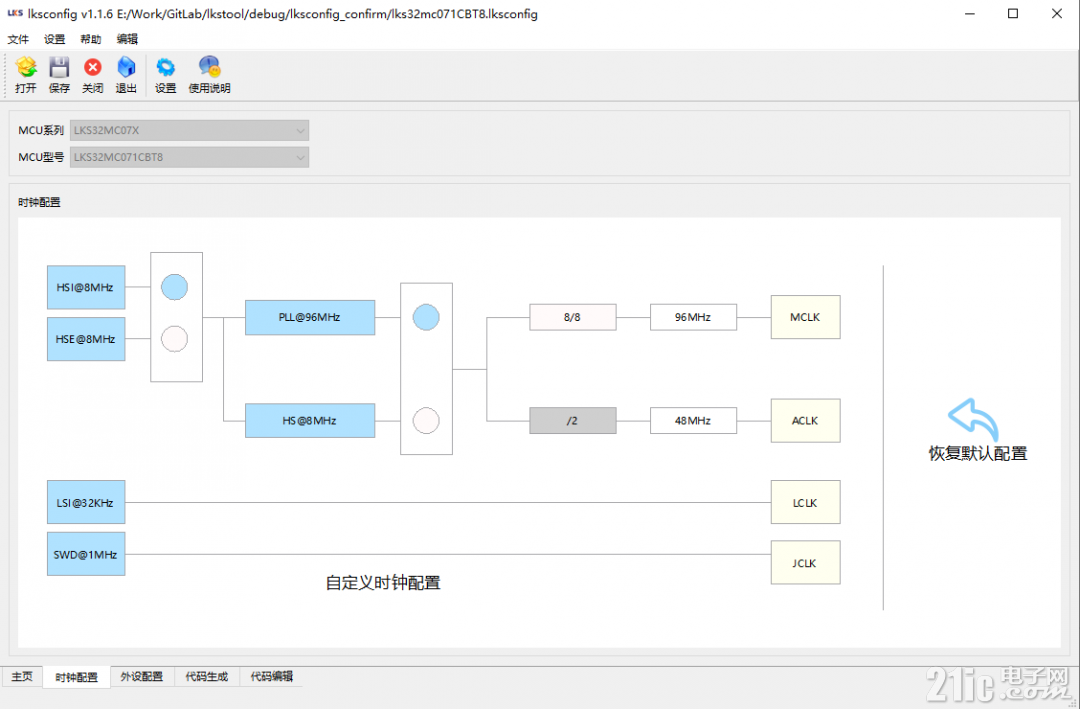Click the 打开 (Open) toolbar icon

[25, 67]
